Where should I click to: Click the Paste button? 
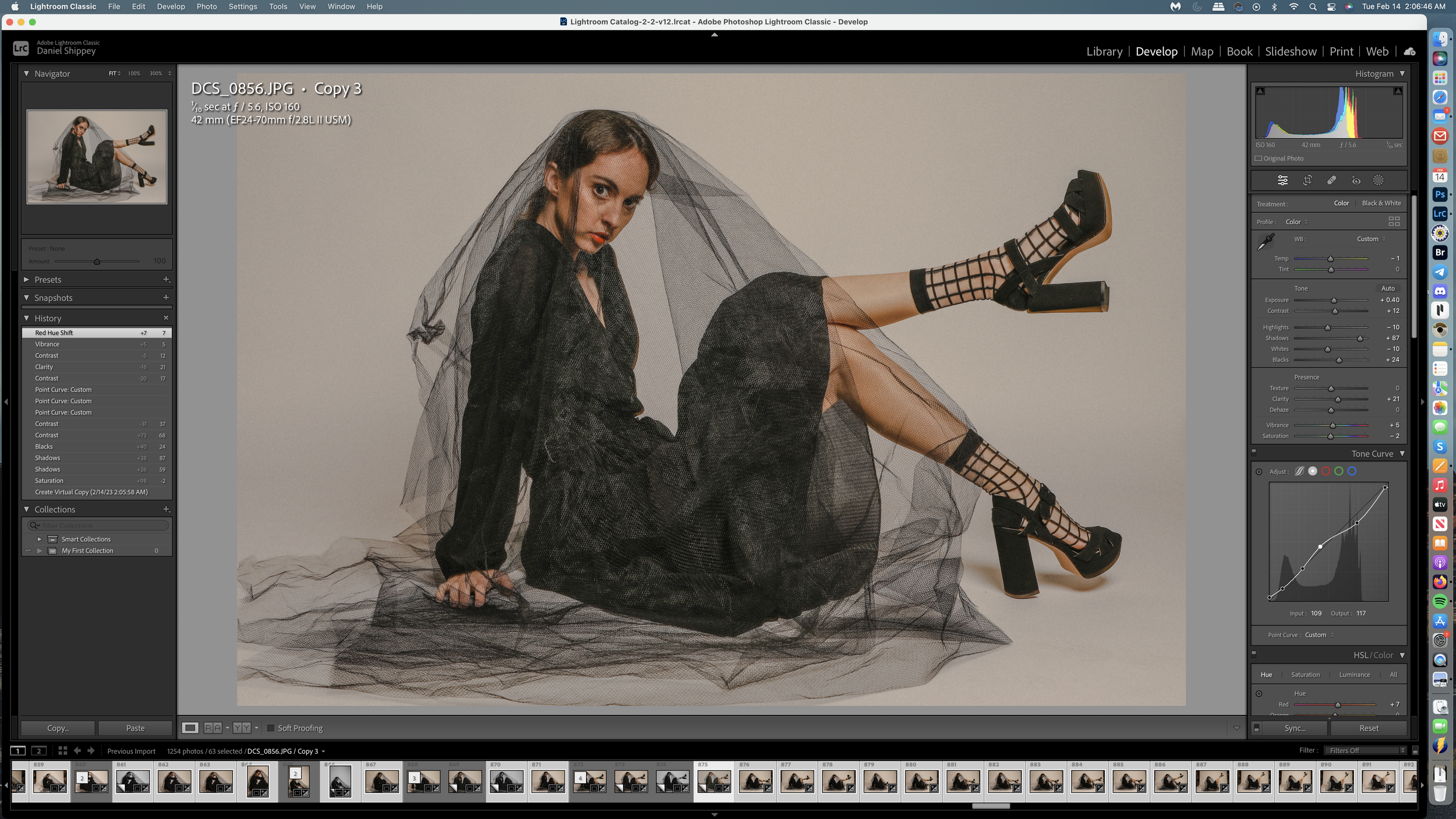[135, 728]
